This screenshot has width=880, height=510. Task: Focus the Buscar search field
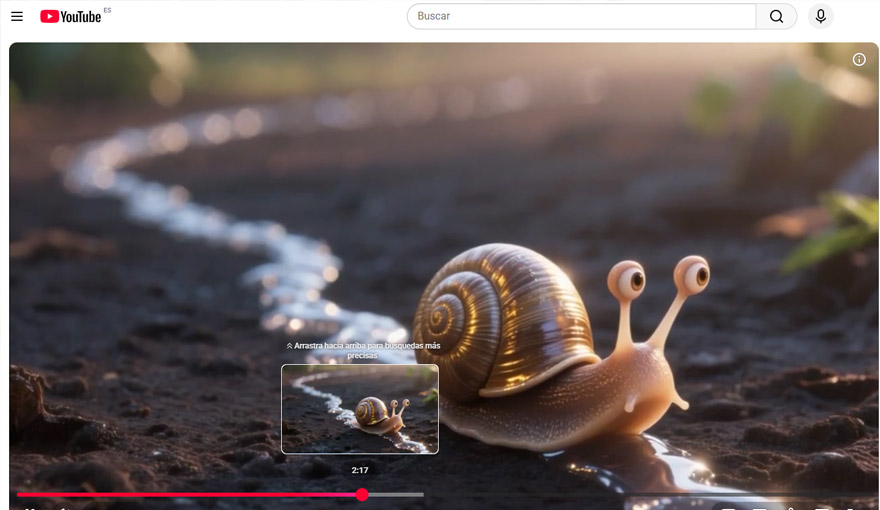click(580, 17)
